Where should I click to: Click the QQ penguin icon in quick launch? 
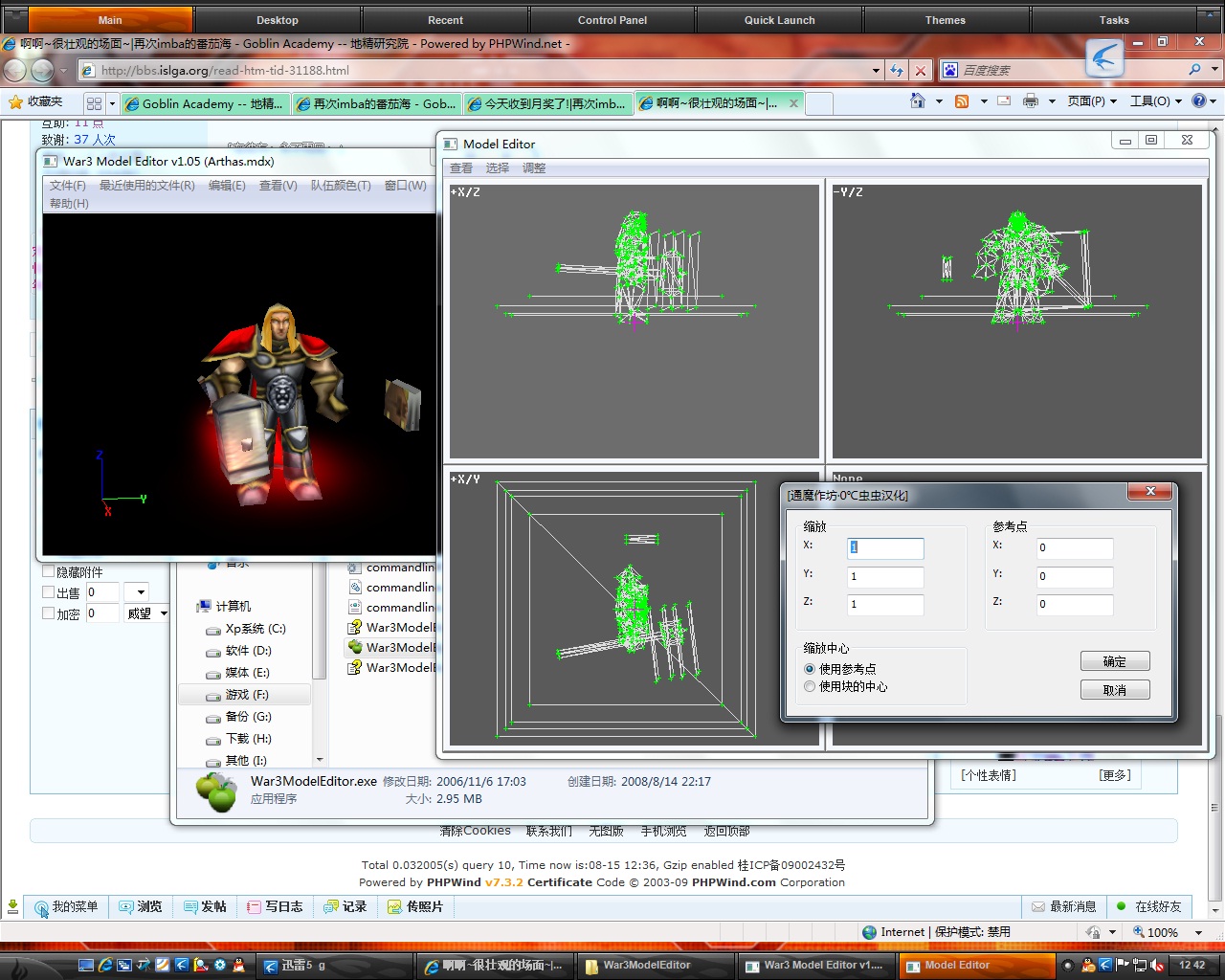tap(238, 966)
